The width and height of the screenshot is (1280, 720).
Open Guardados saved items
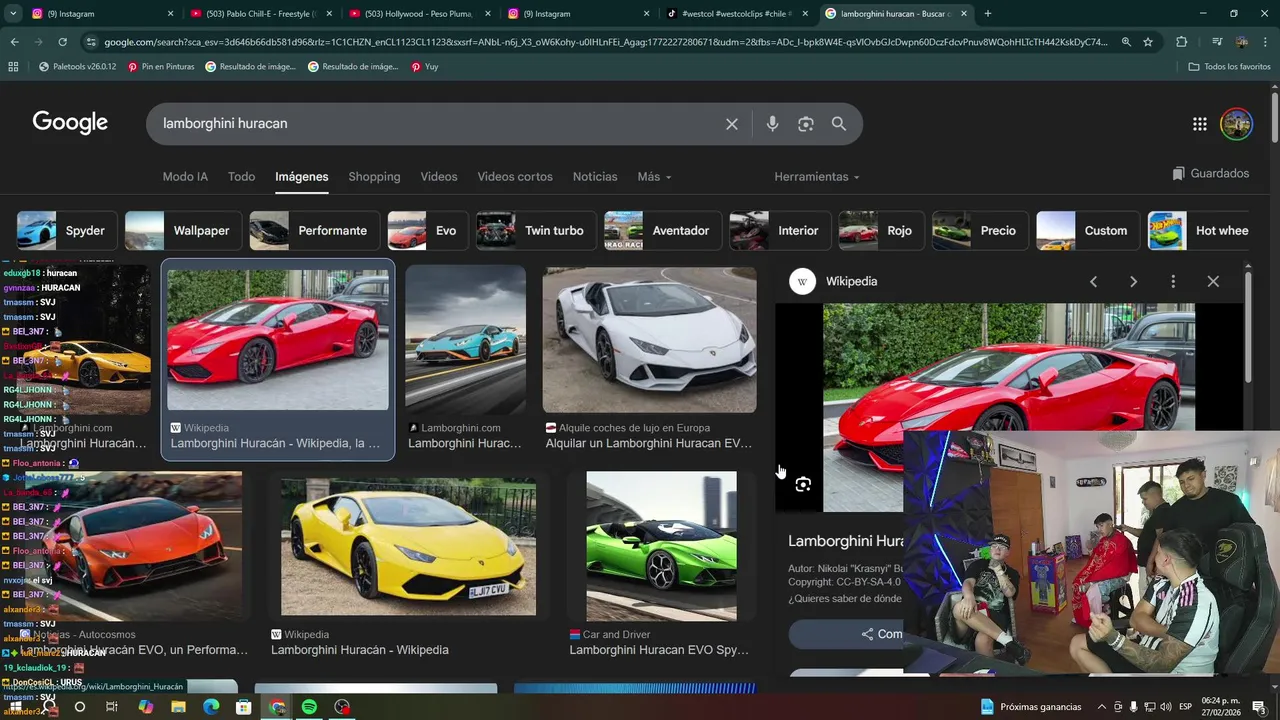[1211, 174]
